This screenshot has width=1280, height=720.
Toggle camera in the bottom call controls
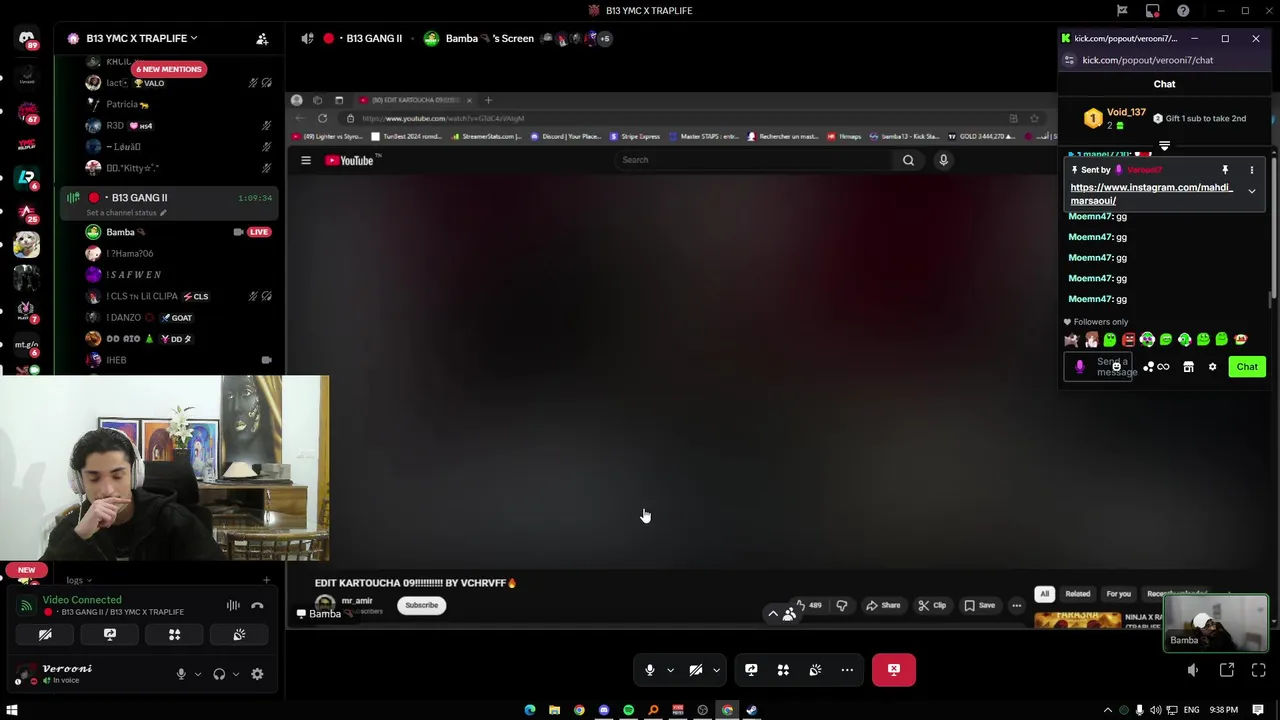(x=696, y=670)
